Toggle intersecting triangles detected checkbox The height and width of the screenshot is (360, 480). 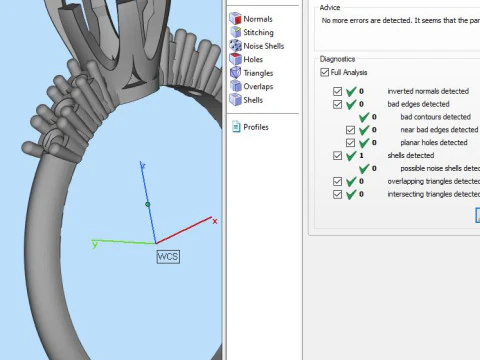(x=337, y=194)
